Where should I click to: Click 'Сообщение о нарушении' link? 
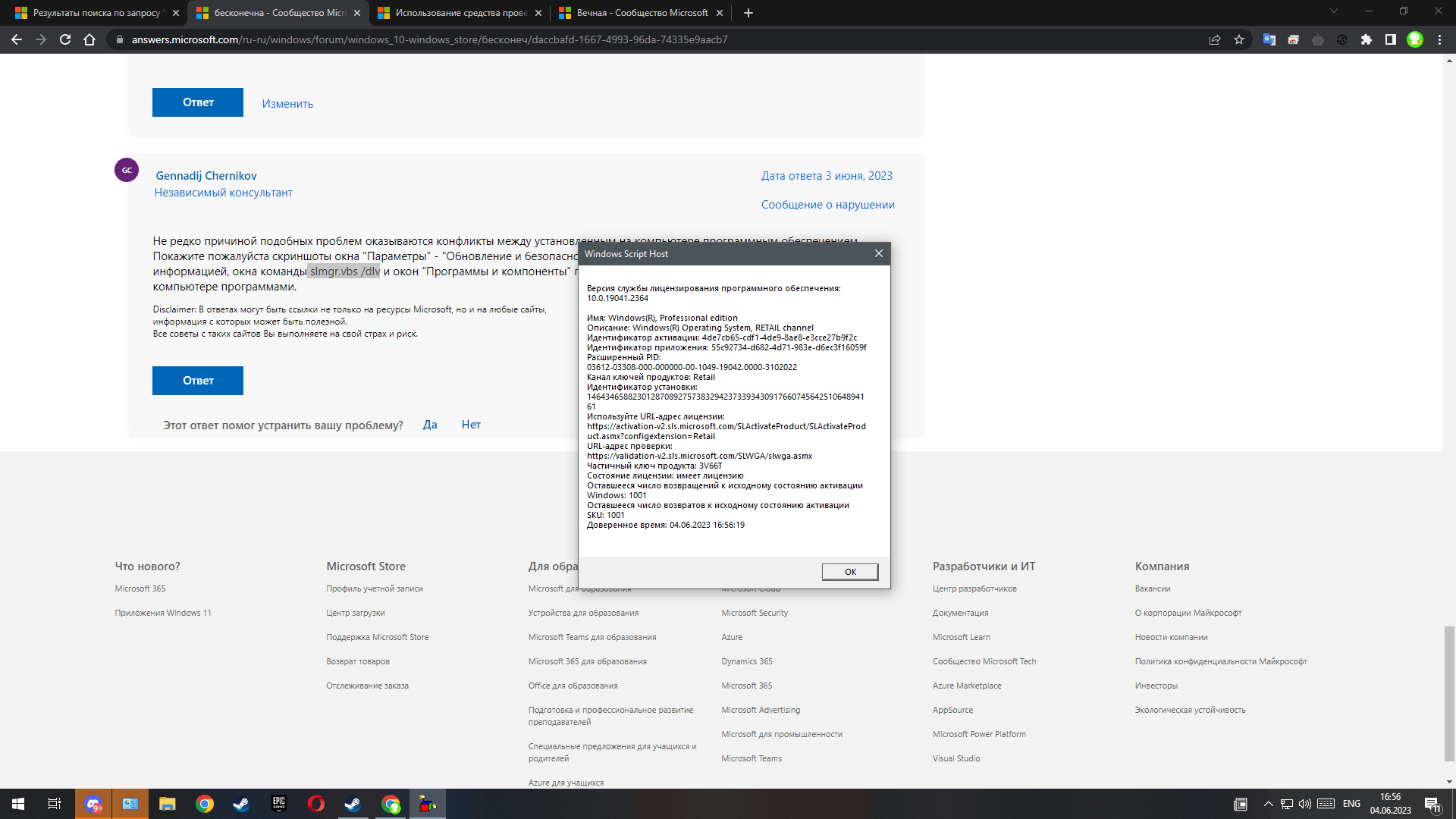(828, 205)
